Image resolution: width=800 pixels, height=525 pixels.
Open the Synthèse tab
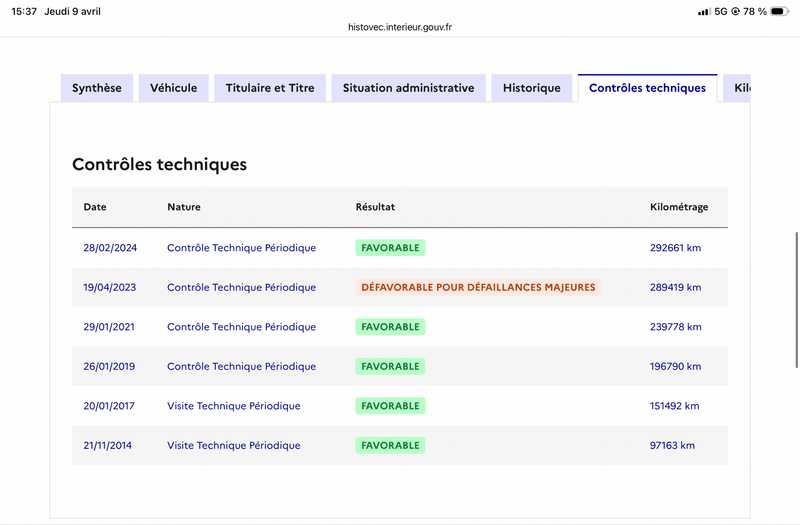(97, 88)
